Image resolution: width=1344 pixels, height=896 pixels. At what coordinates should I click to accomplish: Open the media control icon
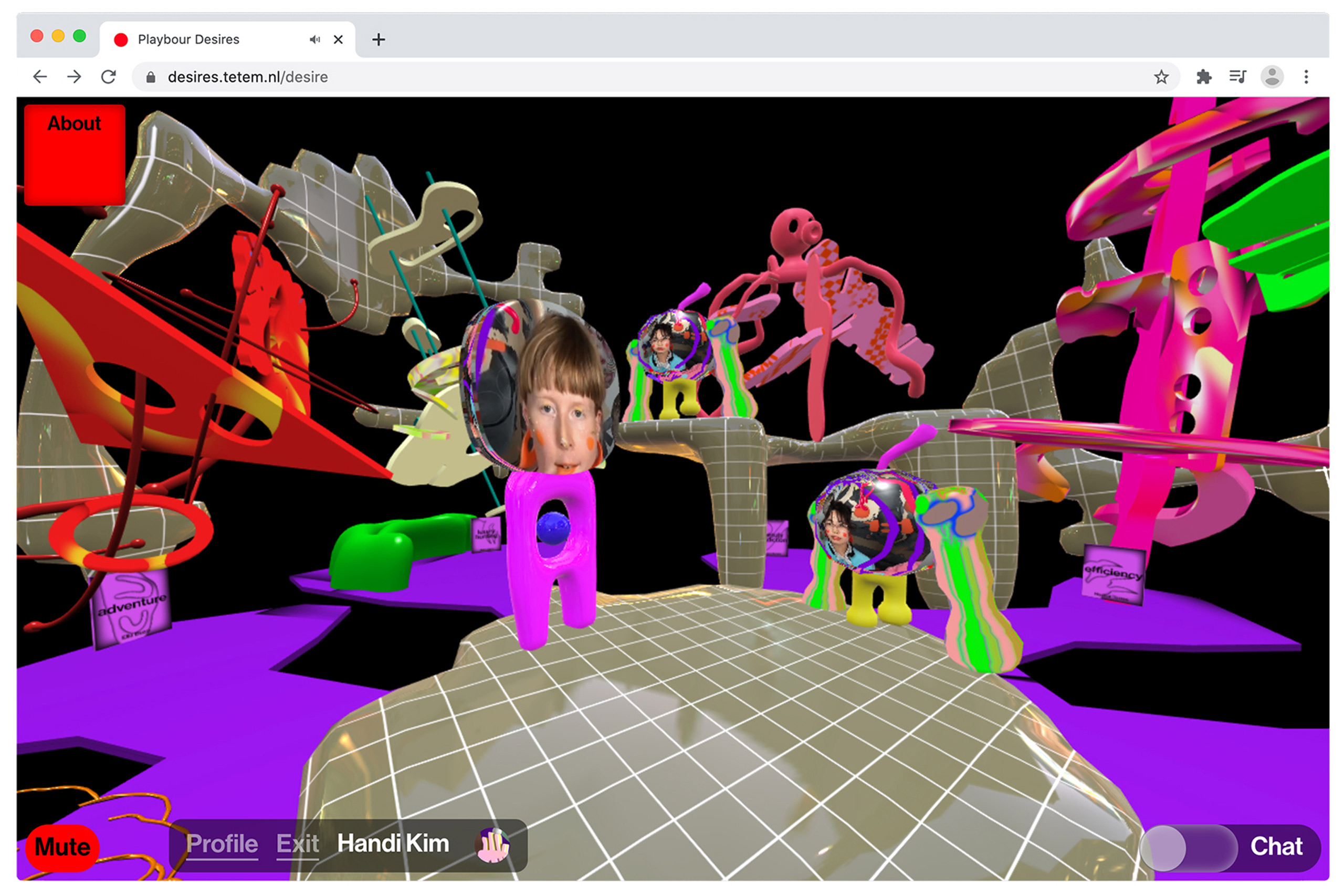[1238, 77]
